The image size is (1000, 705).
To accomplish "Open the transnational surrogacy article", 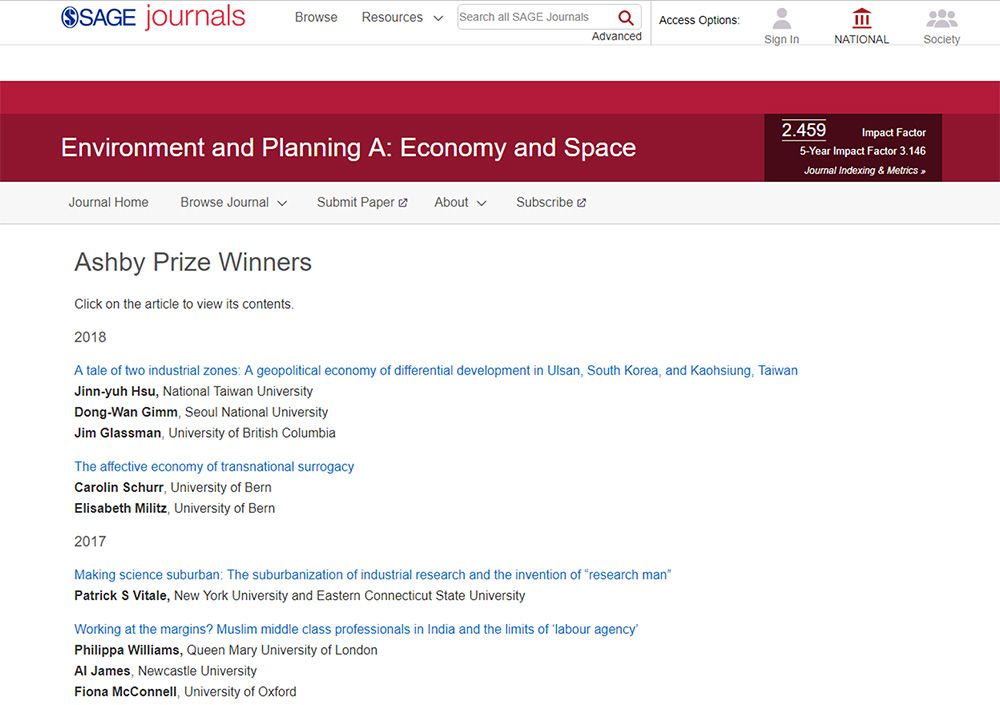I will pos(214,466).
